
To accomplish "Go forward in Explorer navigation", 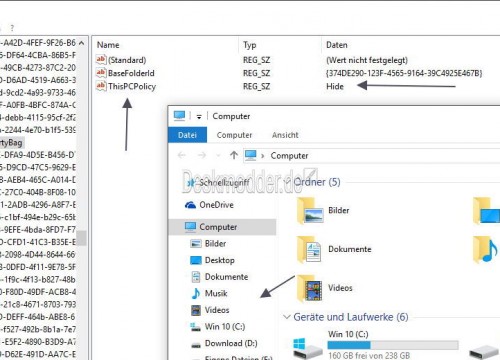I will coord(202,155).
